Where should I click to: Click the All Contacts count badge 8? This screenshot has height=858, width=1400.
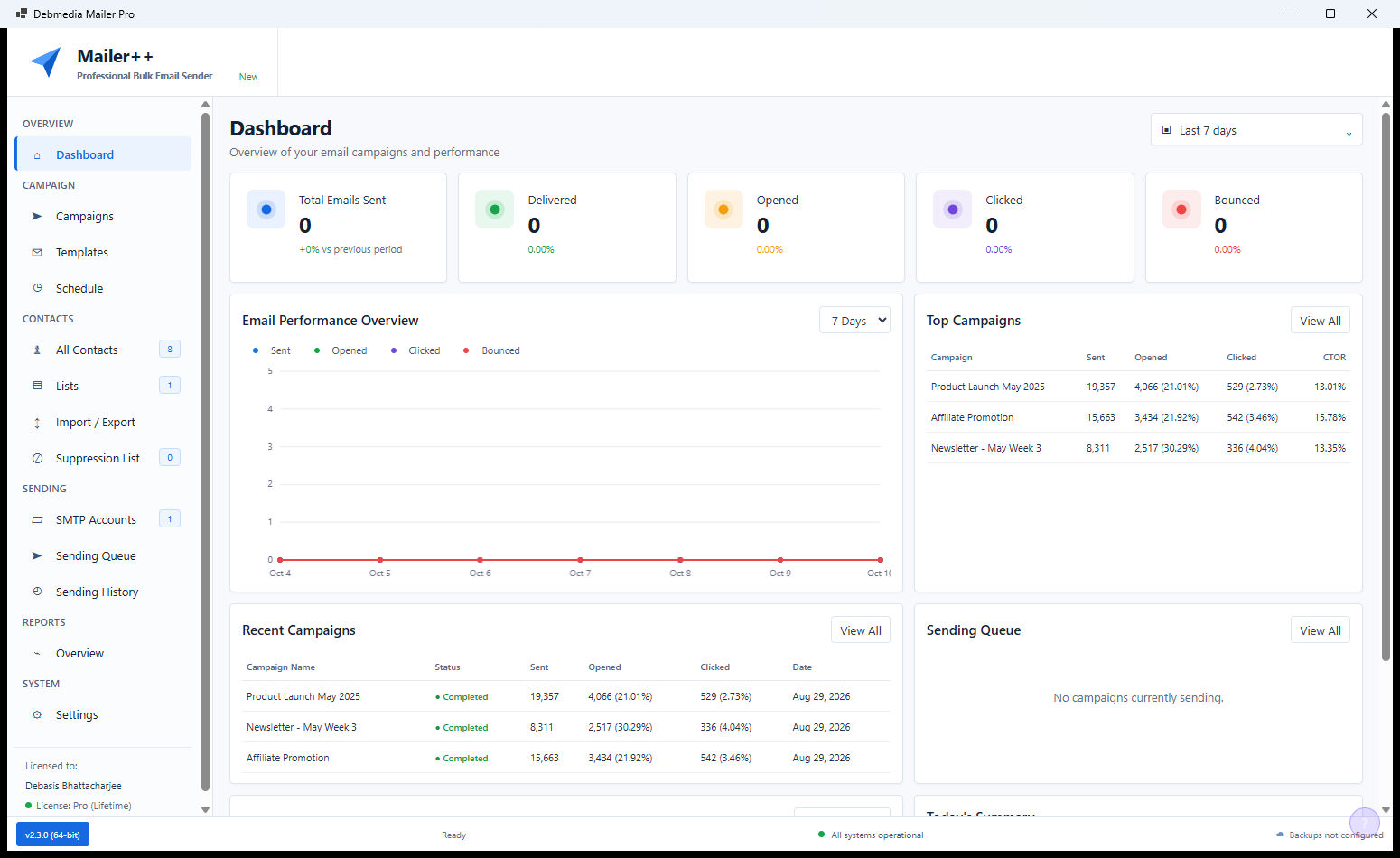click(x=170, y=350)
